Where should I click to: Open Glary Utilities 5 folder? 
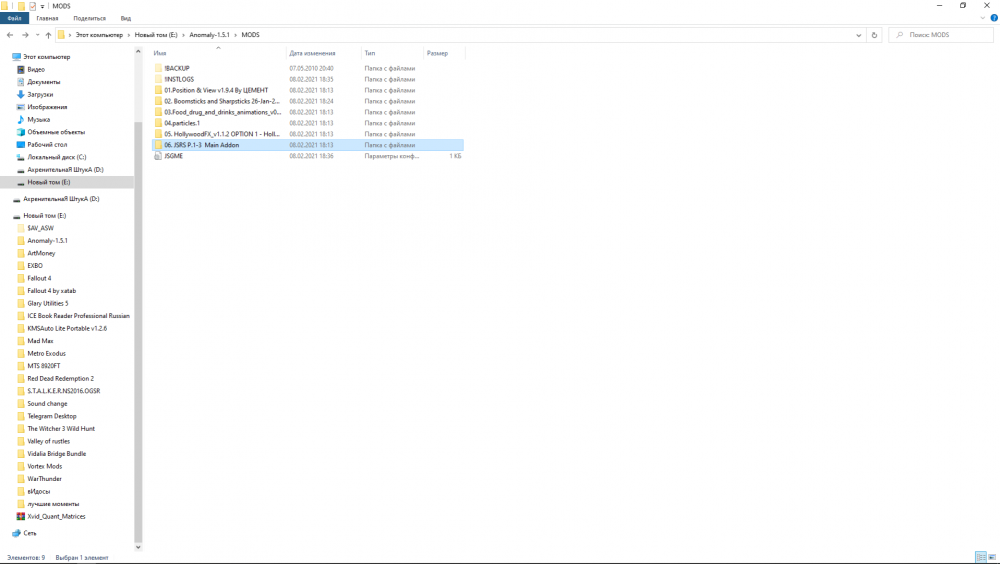pos(47,304)
